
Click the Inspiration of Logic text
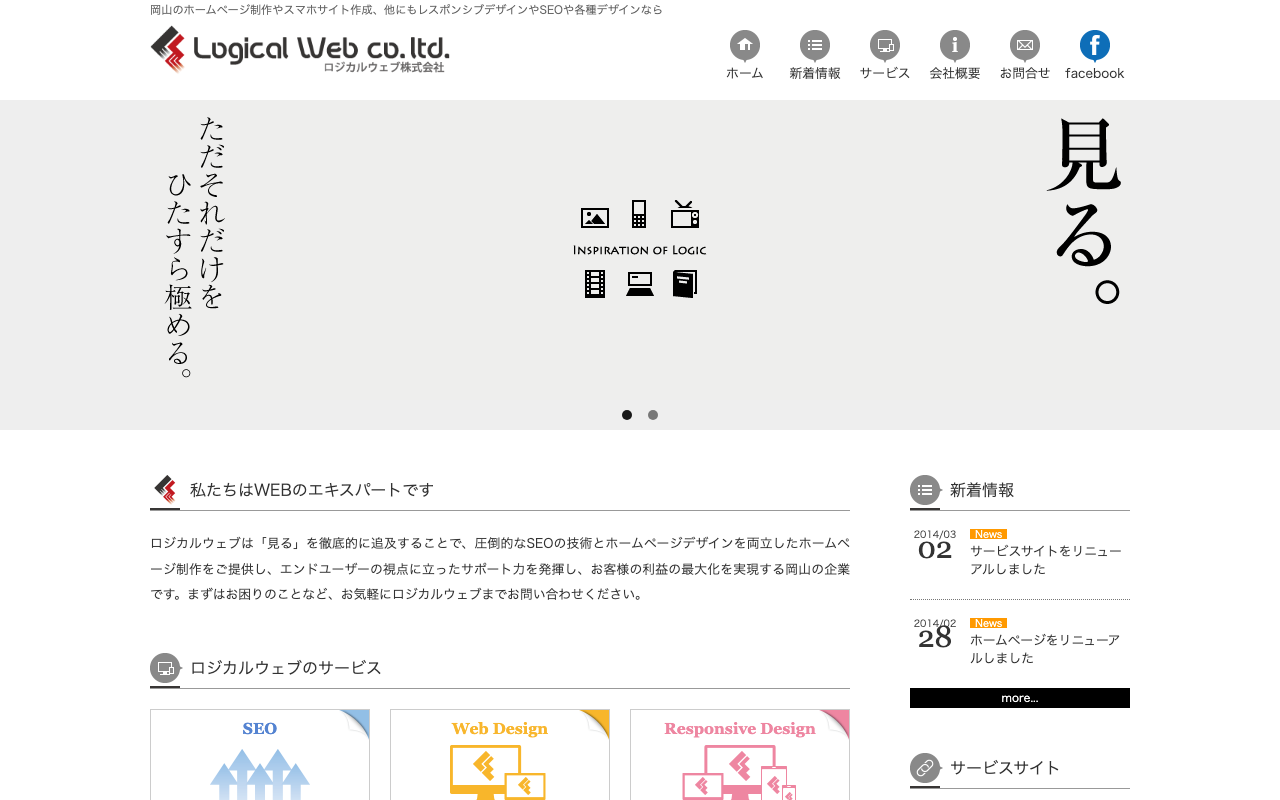[x=640, y=250]
